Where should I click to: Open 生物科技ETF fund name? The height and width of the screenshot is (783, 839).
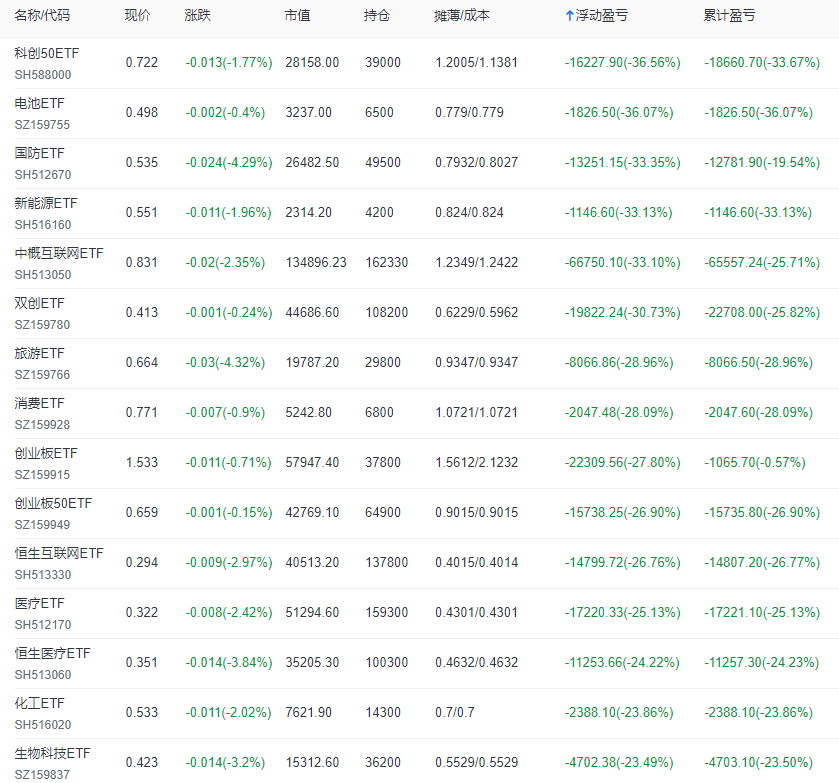point(52,754)
